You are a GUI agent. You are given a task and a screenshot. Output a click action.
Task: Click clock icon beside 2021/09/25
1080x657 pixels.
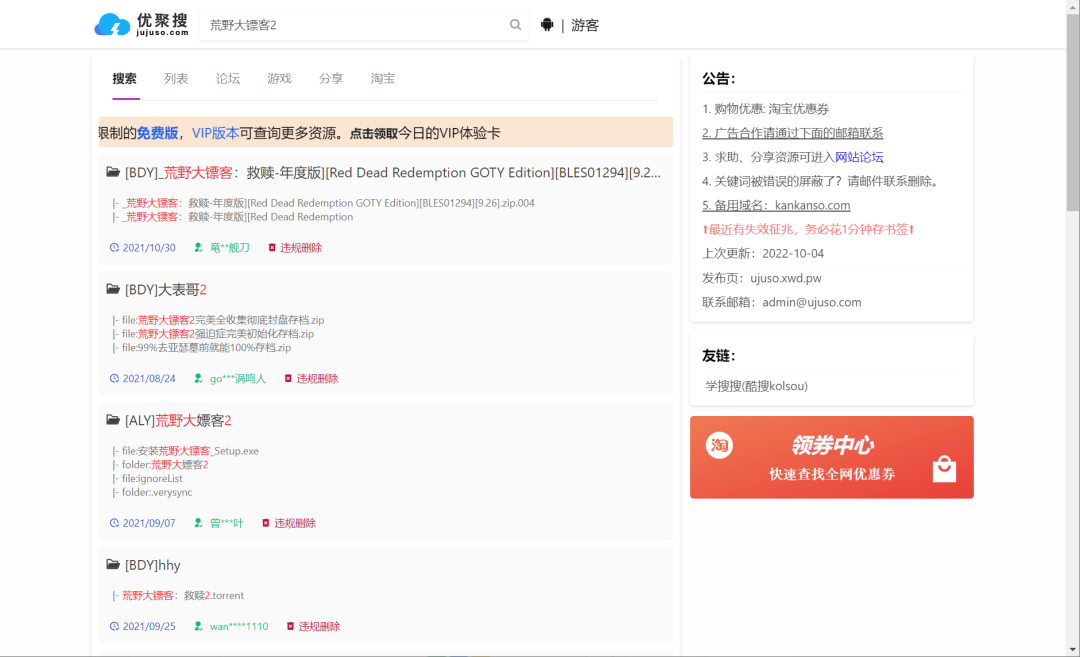114,626
